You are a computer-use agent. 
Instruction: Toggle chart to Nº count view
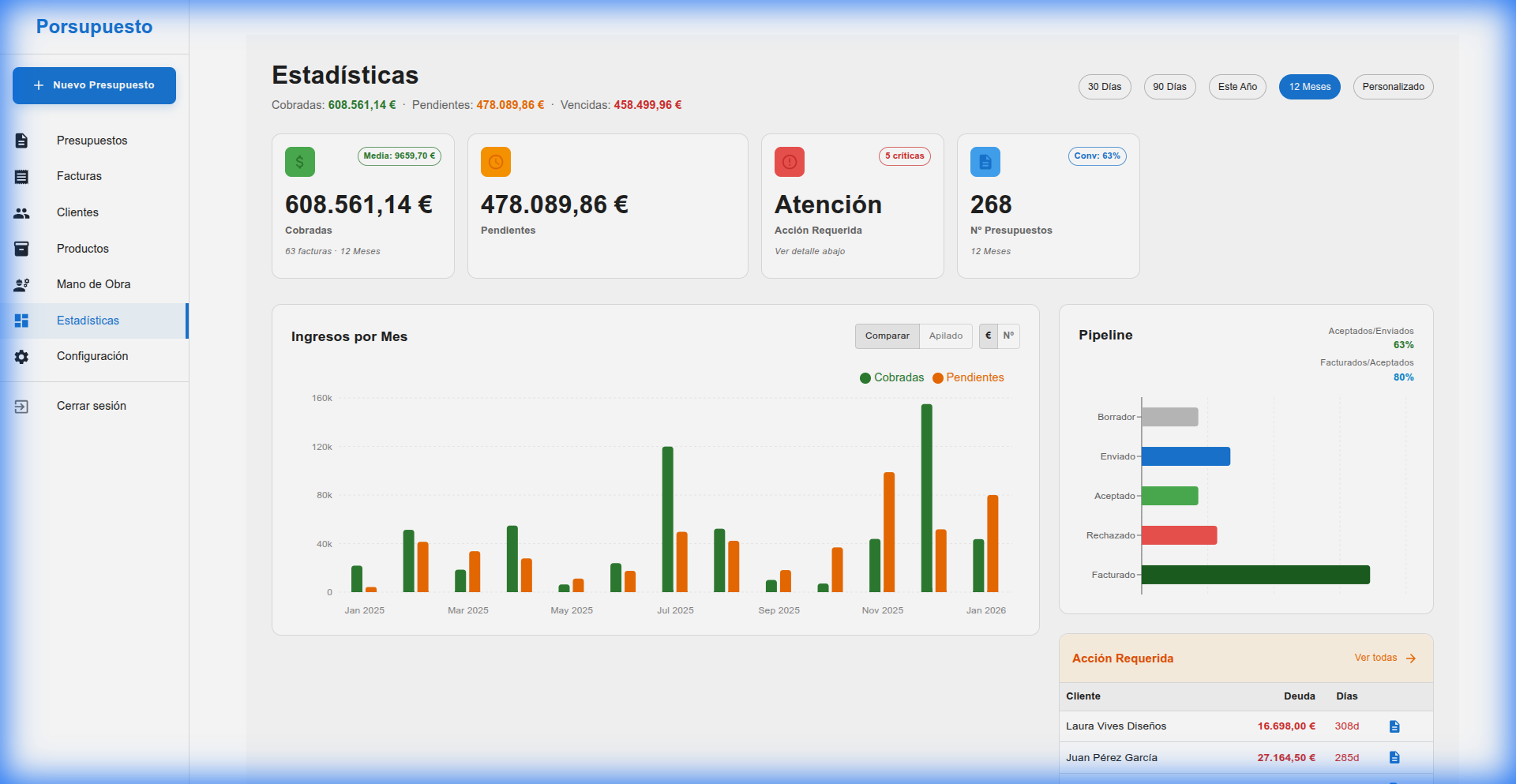click(x=1008, y=336)
